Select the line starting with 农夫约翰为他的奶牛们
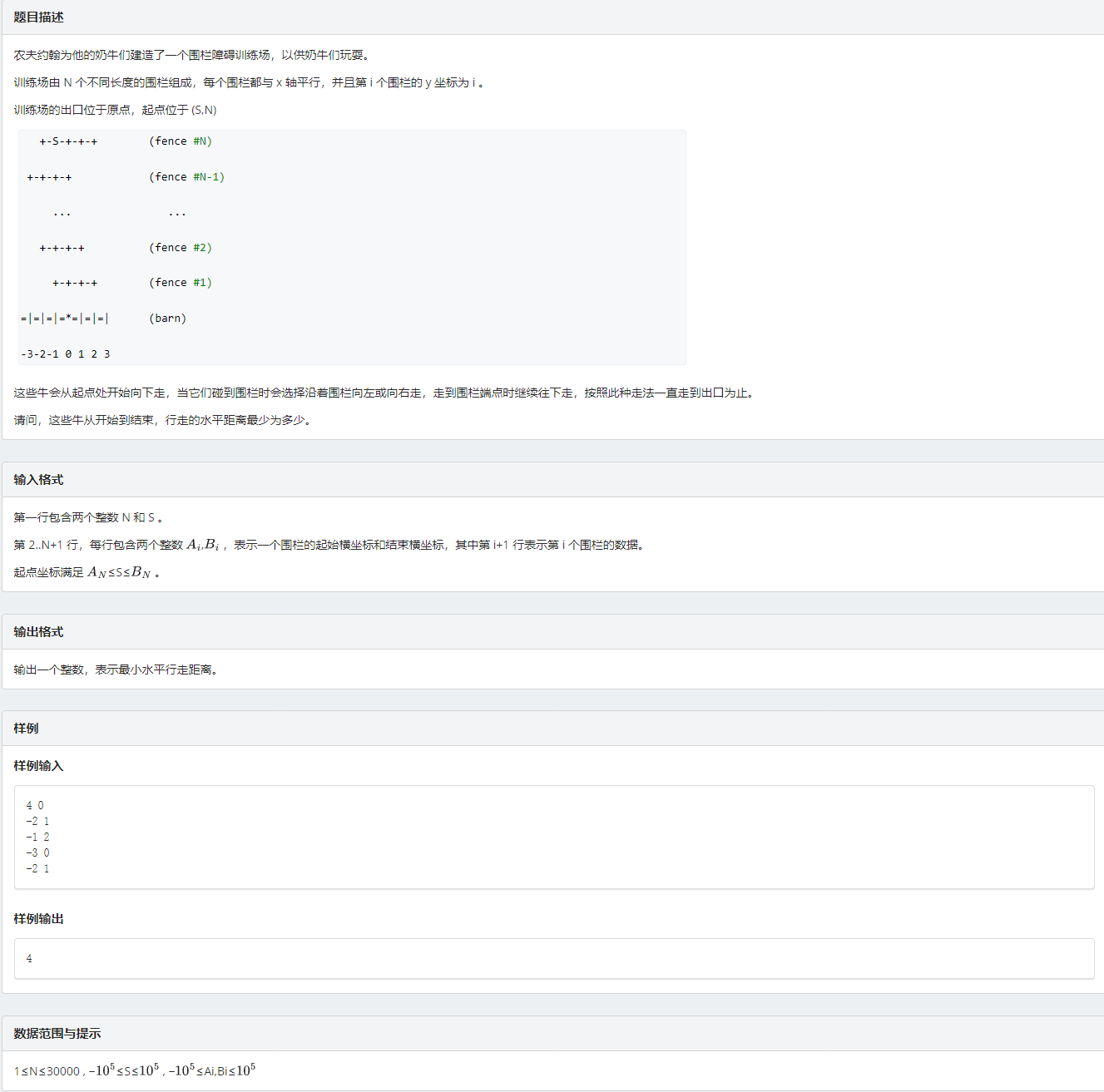1104x1092 pixels. coord(191,55)
